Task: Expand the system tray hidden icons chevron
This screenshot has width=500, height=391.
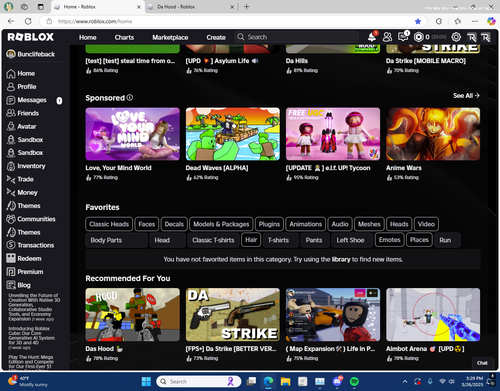Action: (x=405, y=381)
